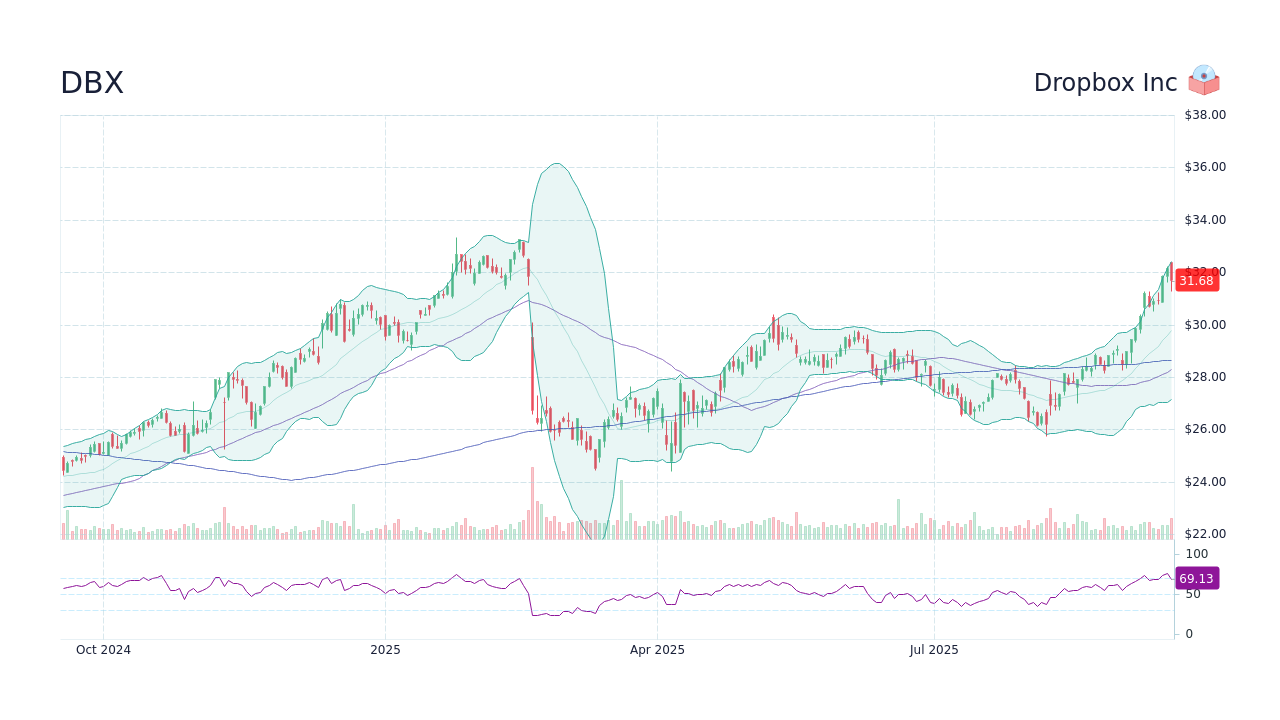Click the tall red sell-off candlestick near March

pos(531,370)
